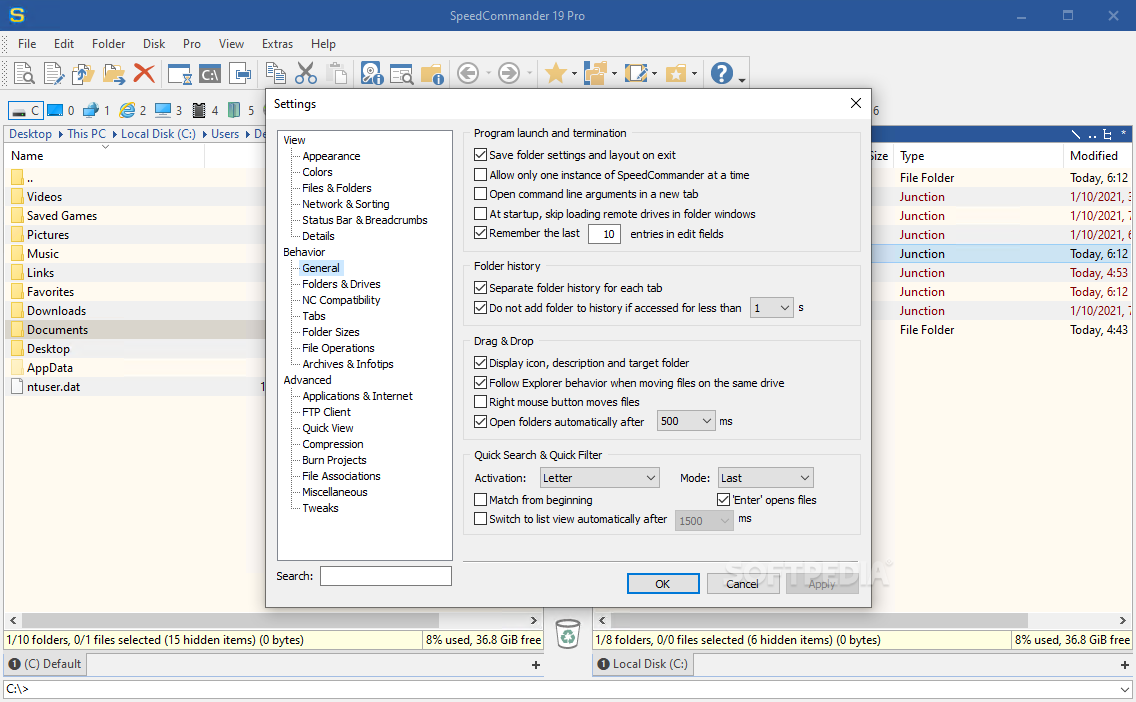Toggle Remember the last entries checkbox

480,233
